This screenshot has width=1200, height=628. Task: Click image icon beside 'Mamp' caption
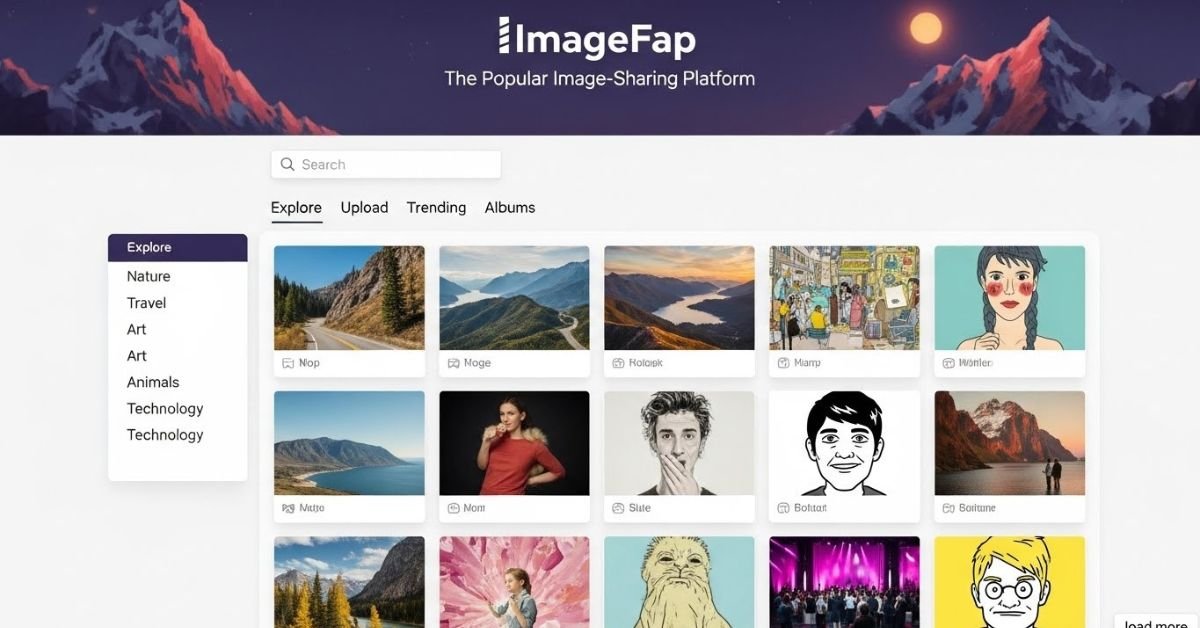point(783,363)
